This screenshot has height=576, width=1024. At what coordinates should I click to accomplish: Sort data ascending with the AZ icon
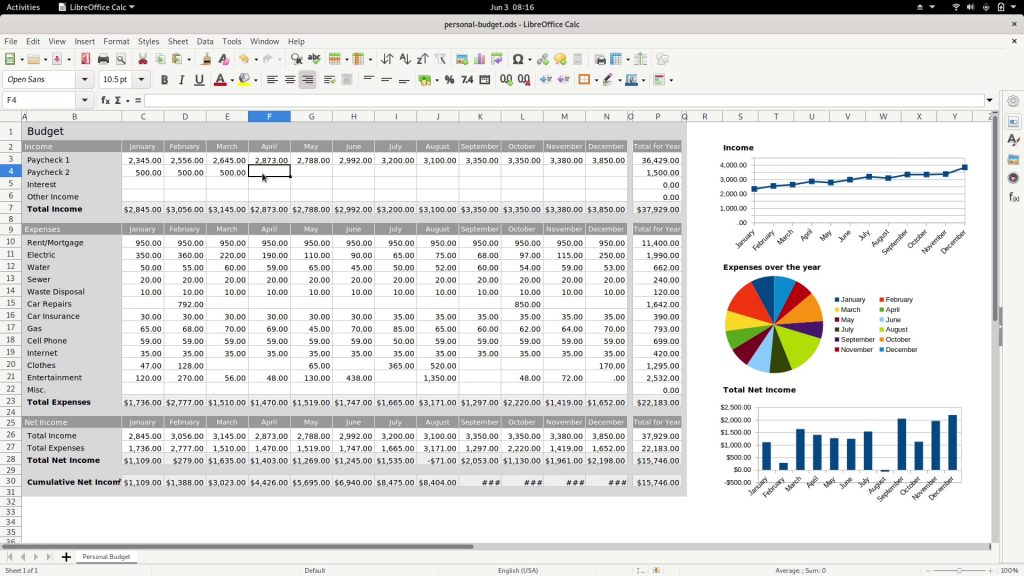(405, 60)
